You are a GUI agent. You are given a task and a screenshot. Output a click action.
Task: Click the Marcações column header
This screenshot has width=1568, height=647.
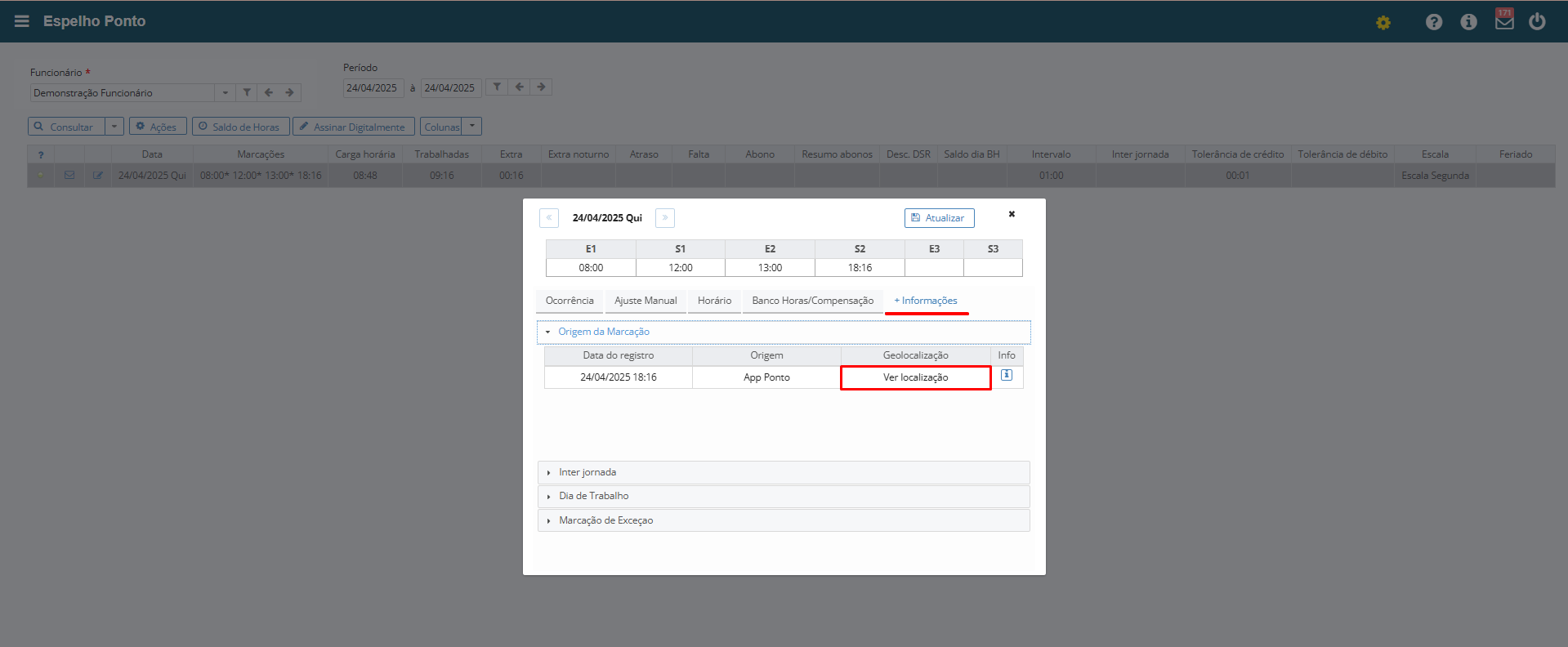[x=261, y=154]
